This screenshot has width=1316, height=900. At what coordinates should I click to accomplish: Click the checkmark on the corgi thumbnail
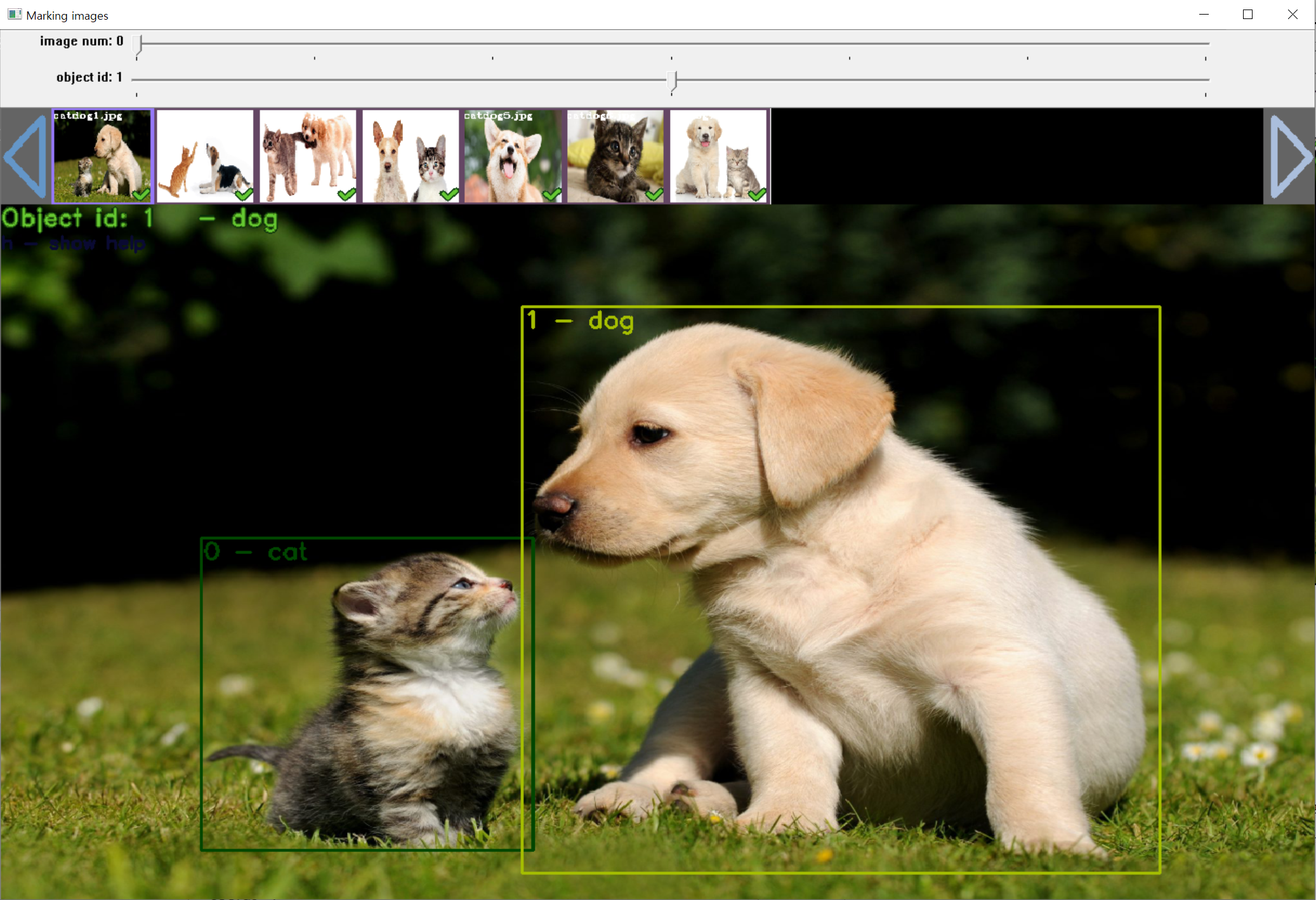552,194
